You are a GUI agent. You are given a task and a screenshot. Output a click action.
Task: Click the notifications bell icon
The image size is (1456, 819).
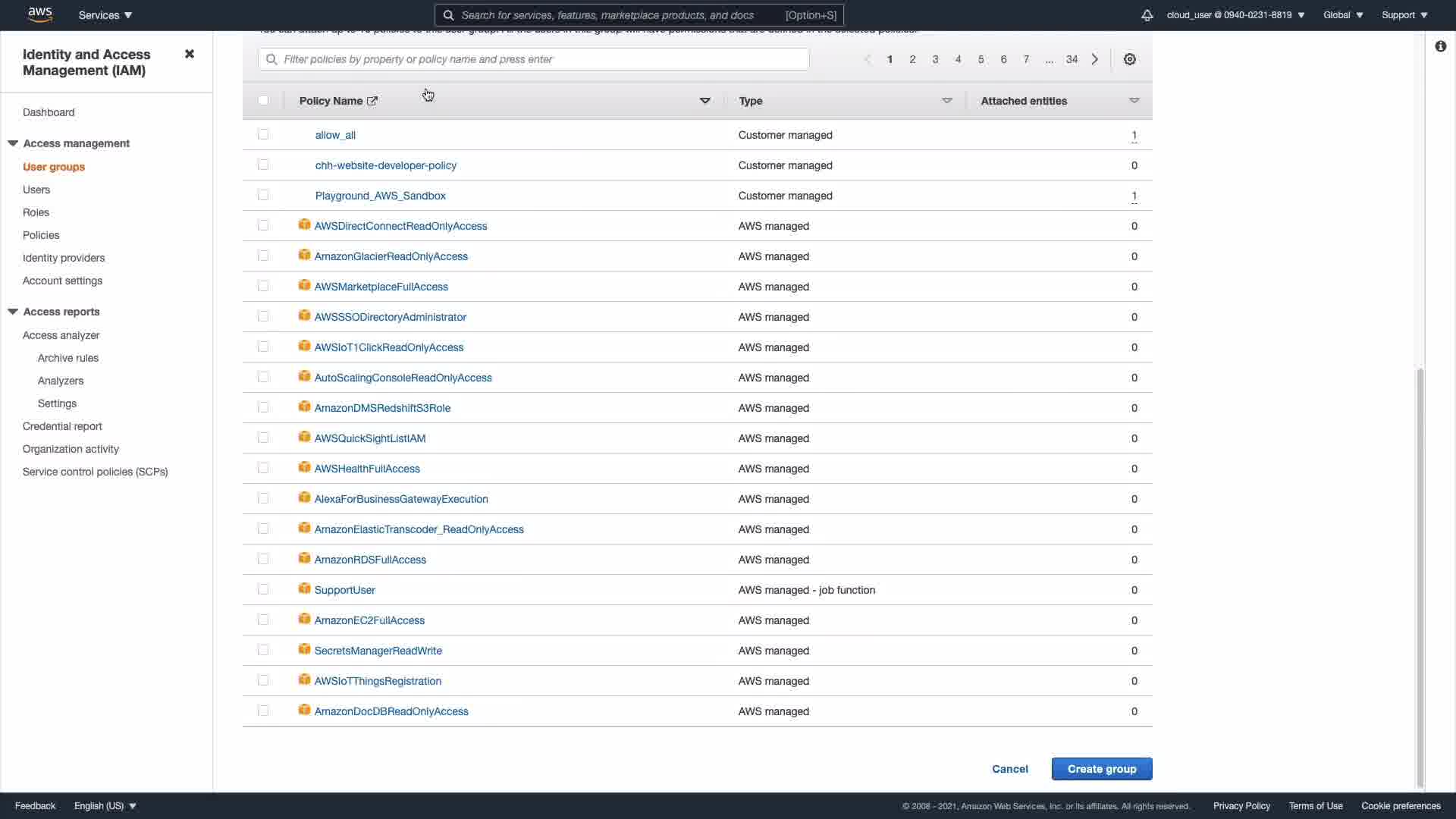click(x=1147, y=15)
